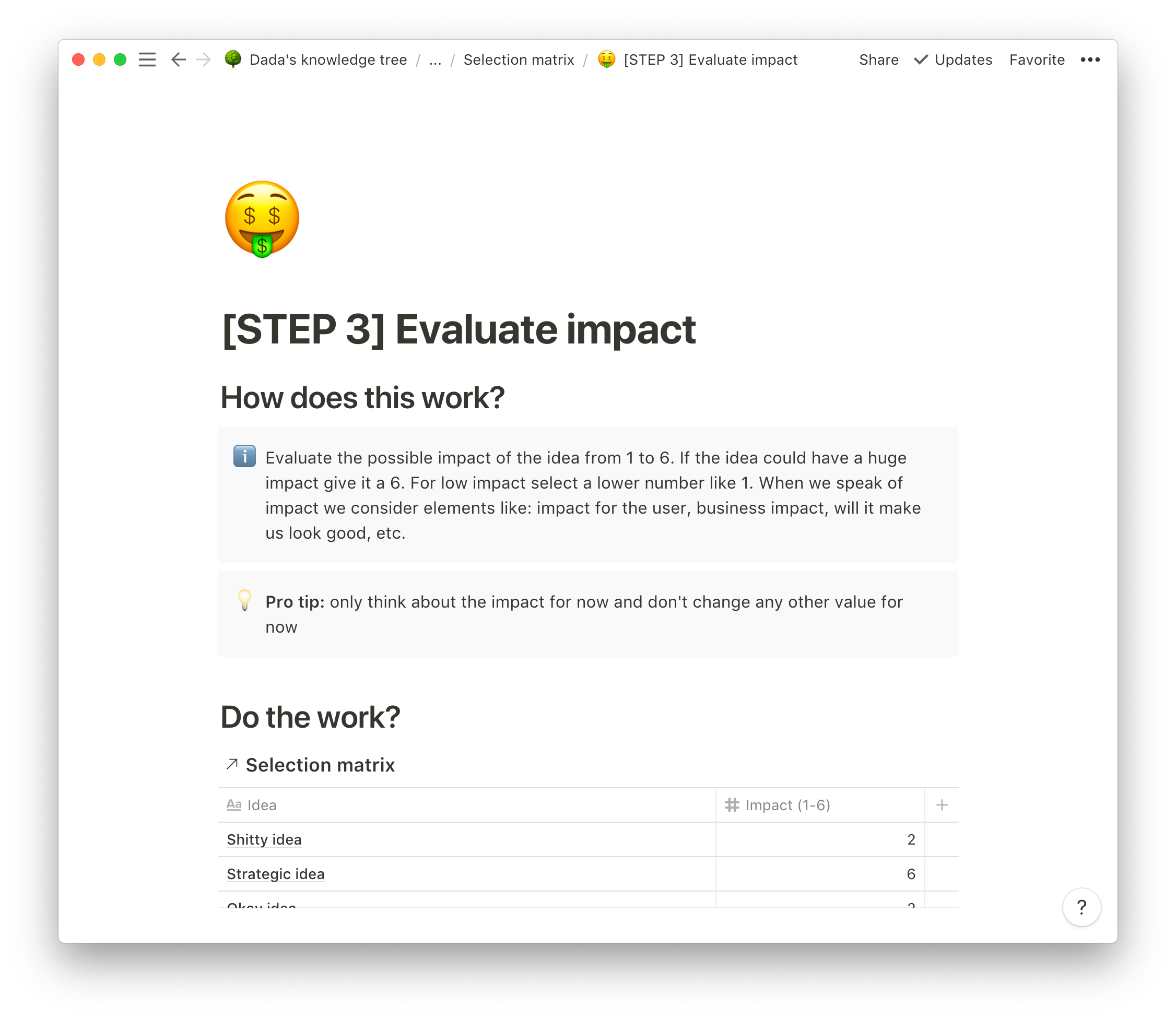Image resolution: width=1176 pixels, height=1020 pixels.
Task: Open the sidebar hamburger menu
Action: coord(147,60)
